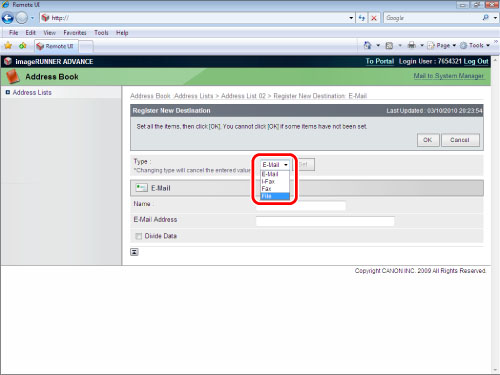Open the Type combo box showing E-Mail
This screenshot has width=500, height=375.
[x=275, y=165]
